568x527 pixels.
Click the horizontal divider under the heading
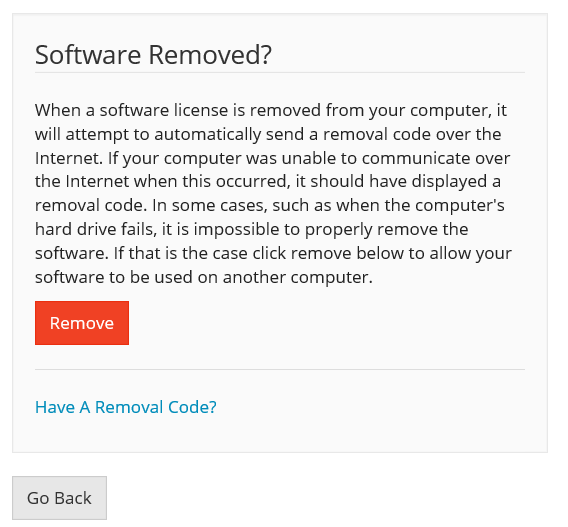pos(280,72)
